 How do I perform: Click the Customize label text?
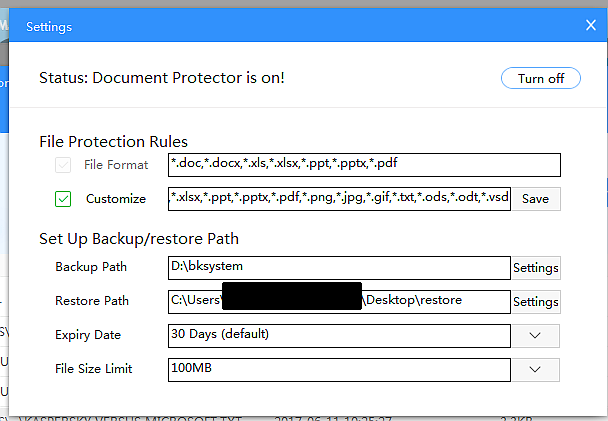[x=116, y=199]
